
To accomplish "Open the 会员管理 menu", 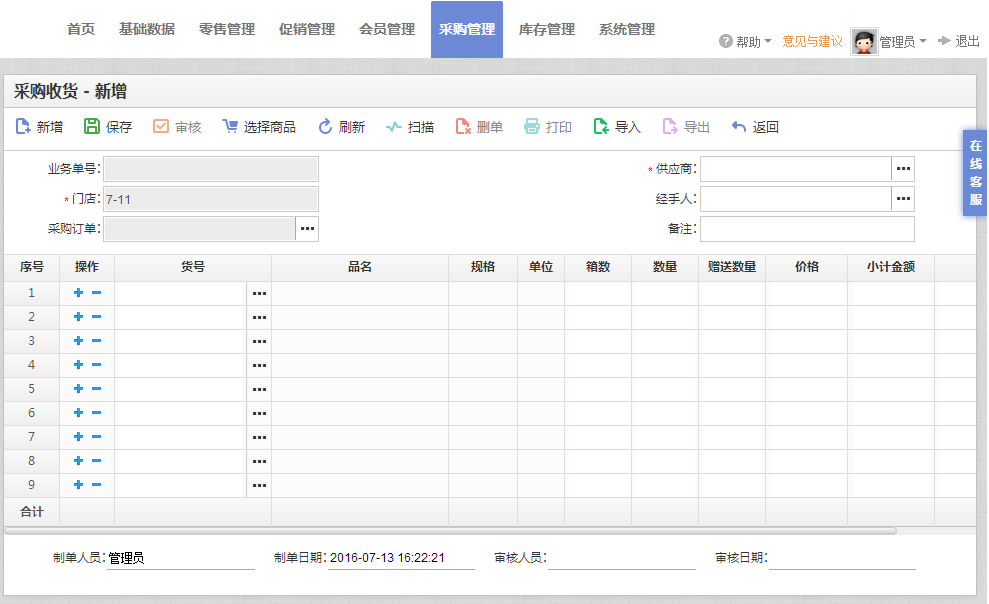I will (387, 29).
